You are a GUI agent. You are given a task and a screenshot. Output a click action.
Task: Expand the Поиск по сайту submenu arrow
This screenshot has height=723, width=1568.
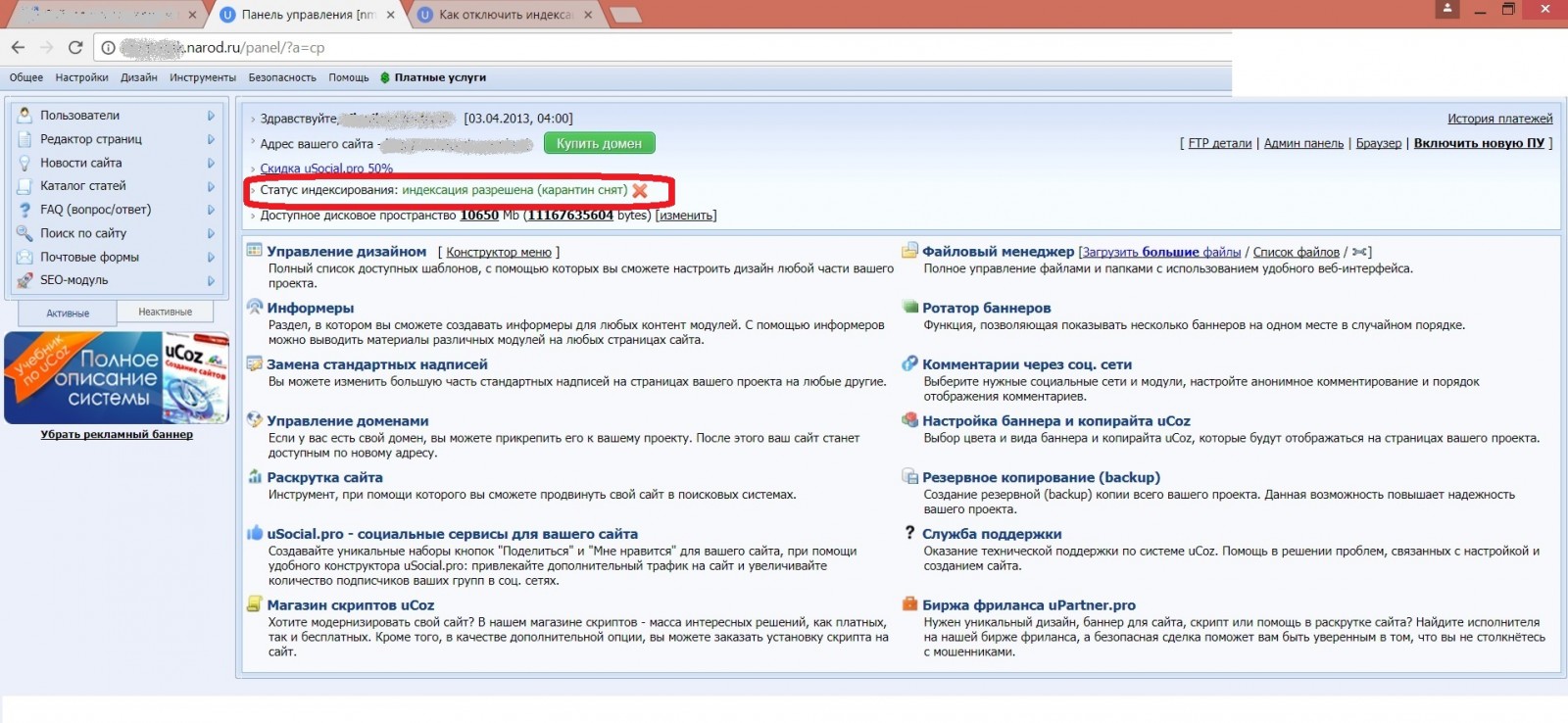pos(211,233)
